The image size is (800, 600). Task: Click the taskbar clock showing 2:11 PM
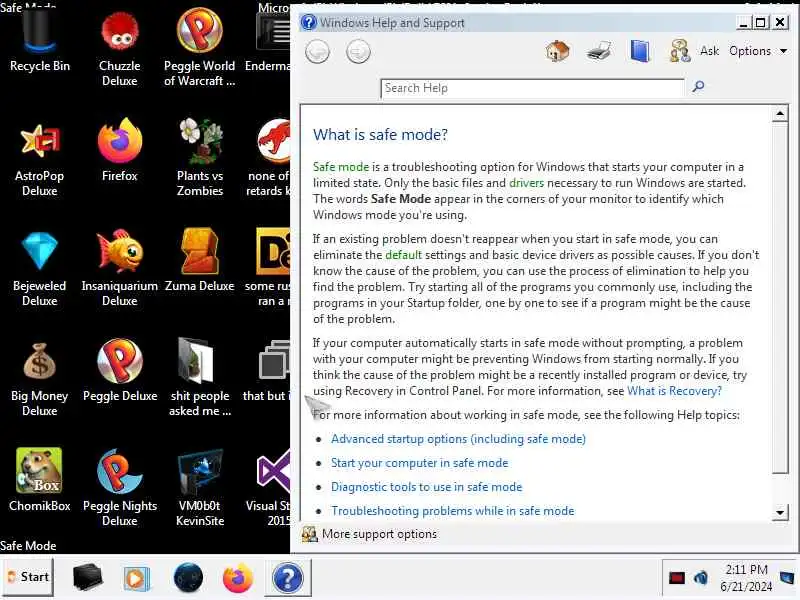coord(746,578)
